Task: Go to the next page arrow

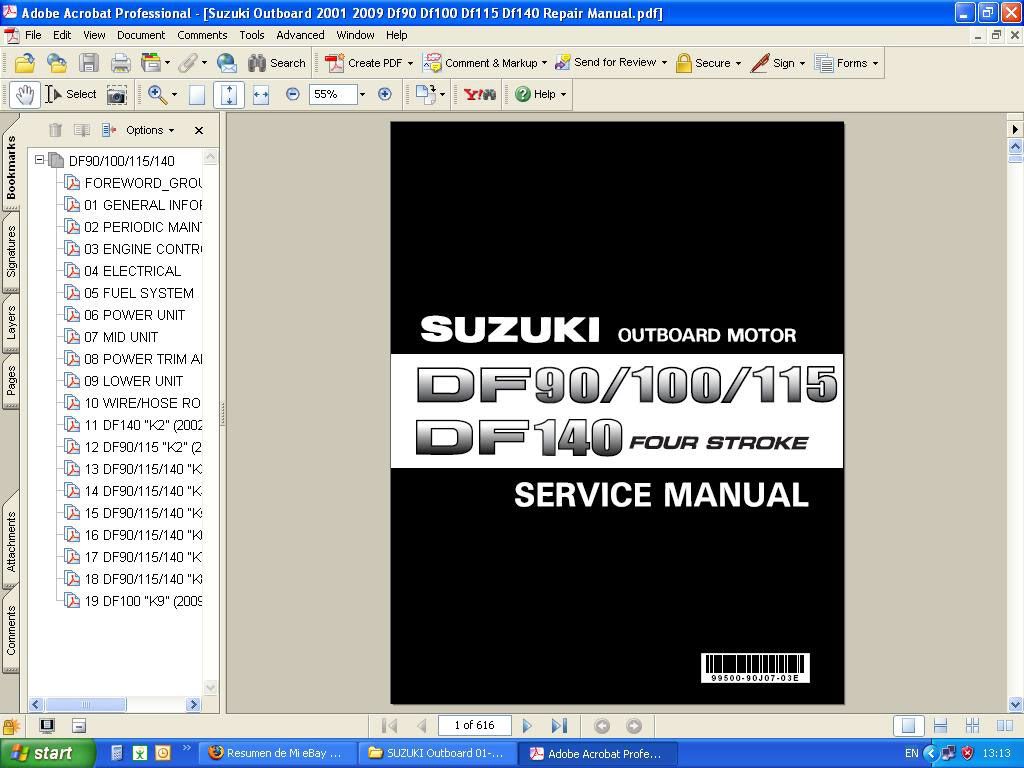Action: point(527,726)
